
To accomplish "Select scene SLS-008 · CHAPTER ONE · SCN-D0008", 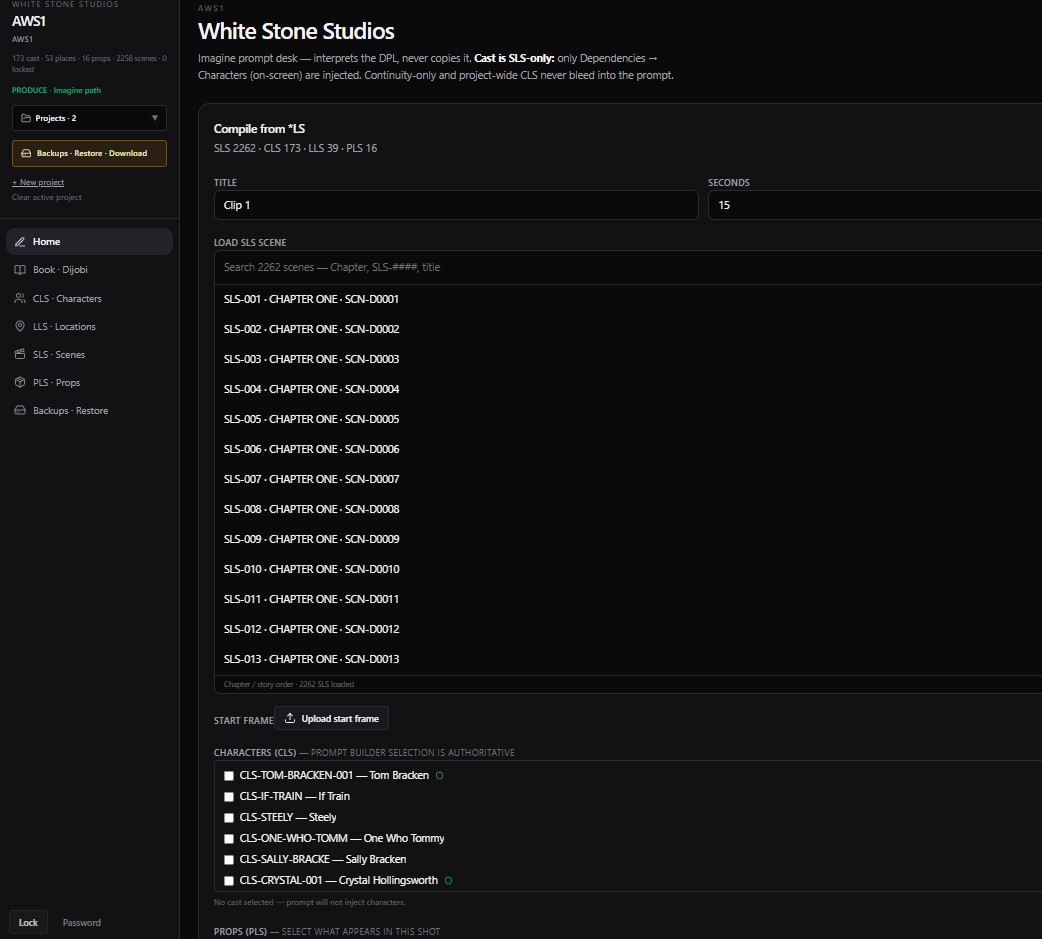I will pyautogui.click(x=628, y=509).
